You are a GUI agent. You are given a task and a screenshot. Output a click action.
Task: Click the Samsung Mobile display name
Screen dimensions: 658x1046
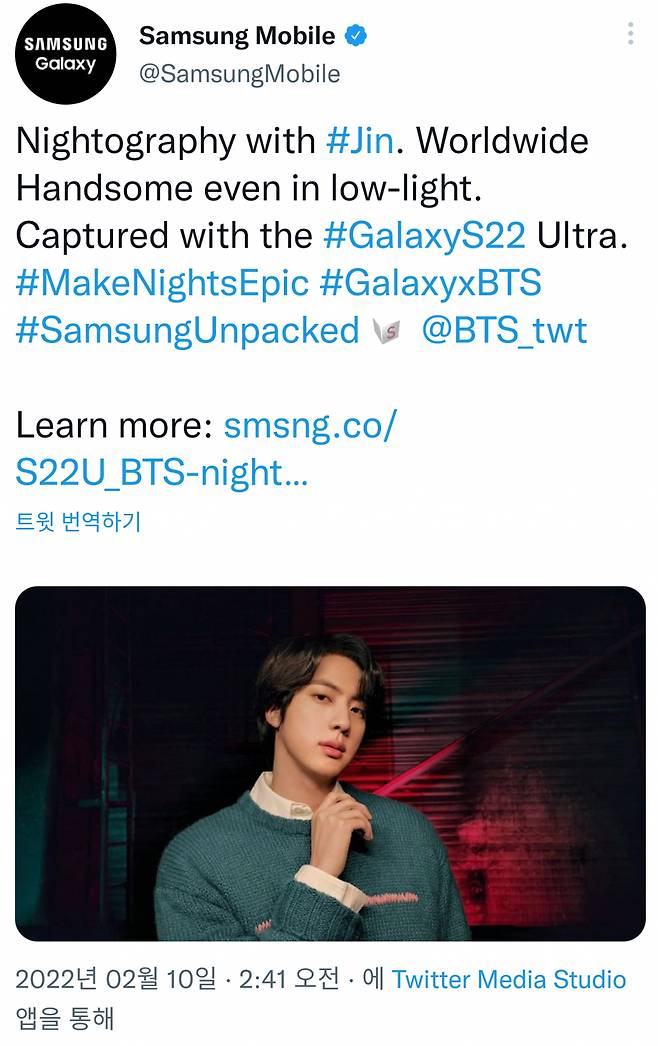[x=240, y=37]
